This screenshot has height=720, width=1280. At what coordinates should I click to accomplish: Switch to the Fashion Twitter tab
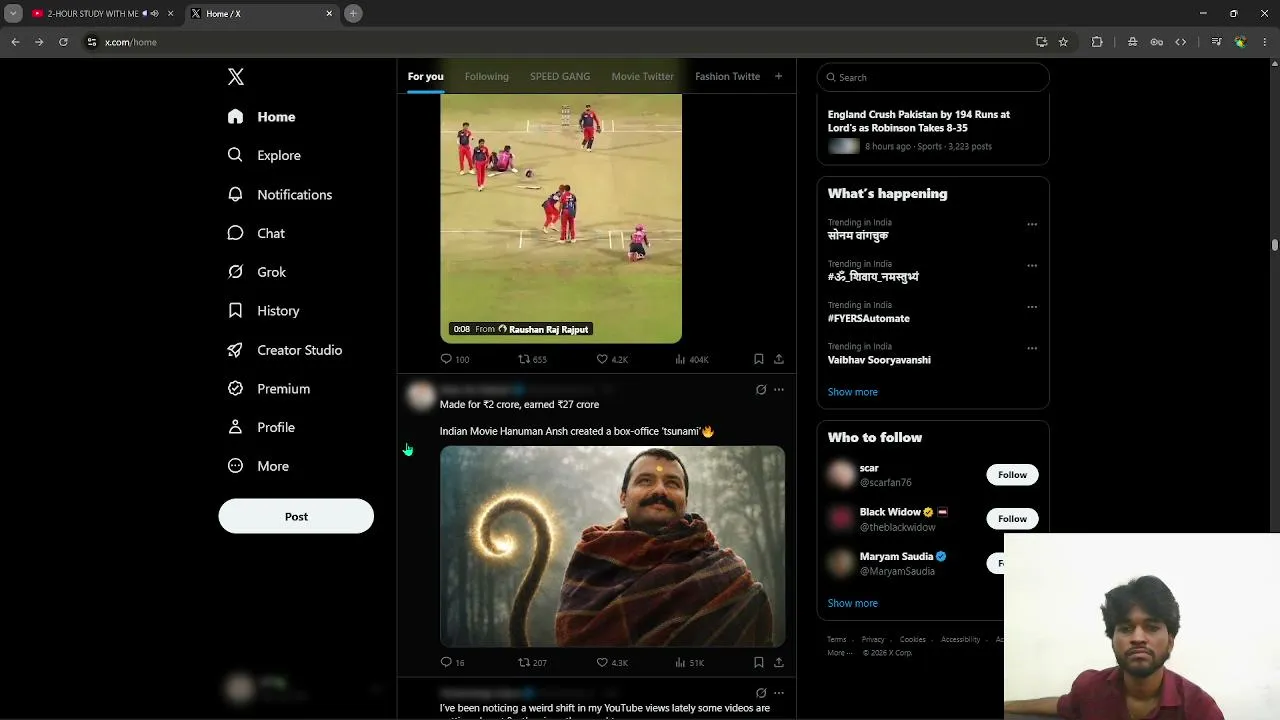727,76
